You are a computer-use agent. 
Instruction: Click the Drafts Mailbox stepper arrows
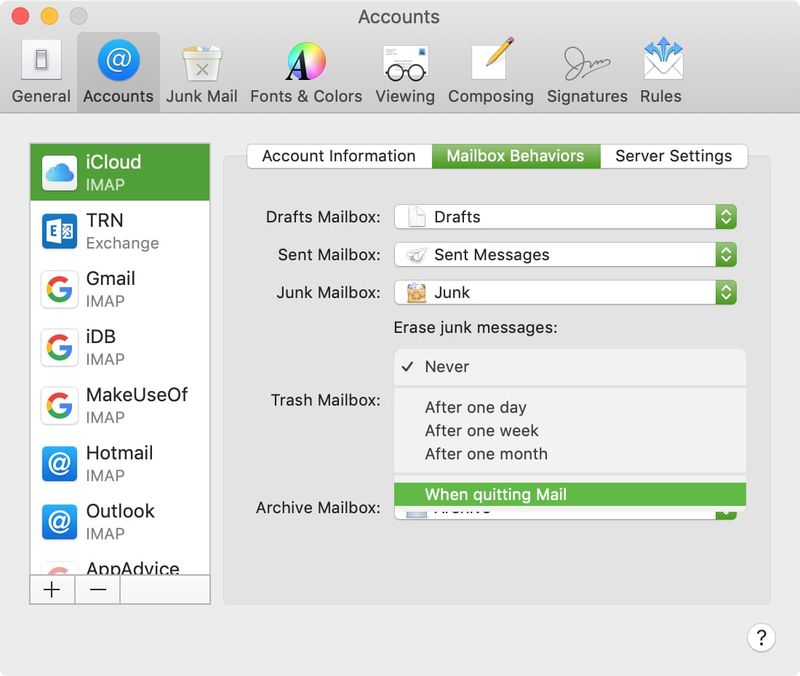pos(726,217)
